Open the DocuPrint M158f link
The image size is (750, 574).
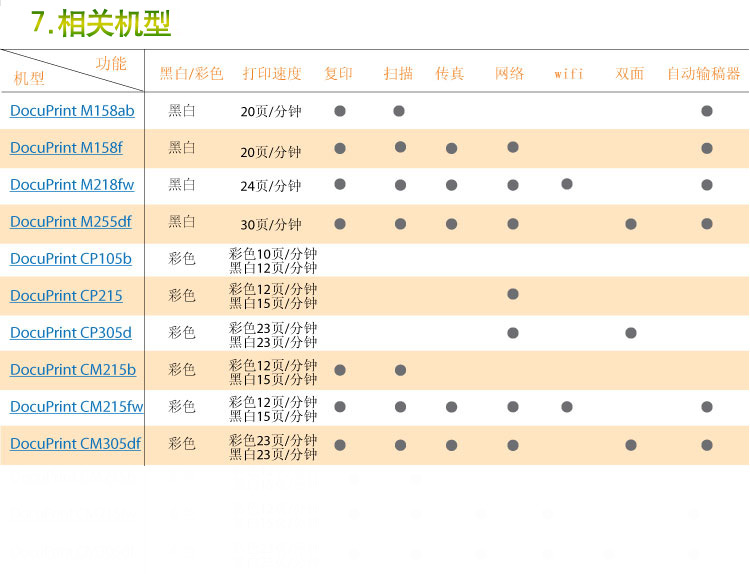[66, 147]
